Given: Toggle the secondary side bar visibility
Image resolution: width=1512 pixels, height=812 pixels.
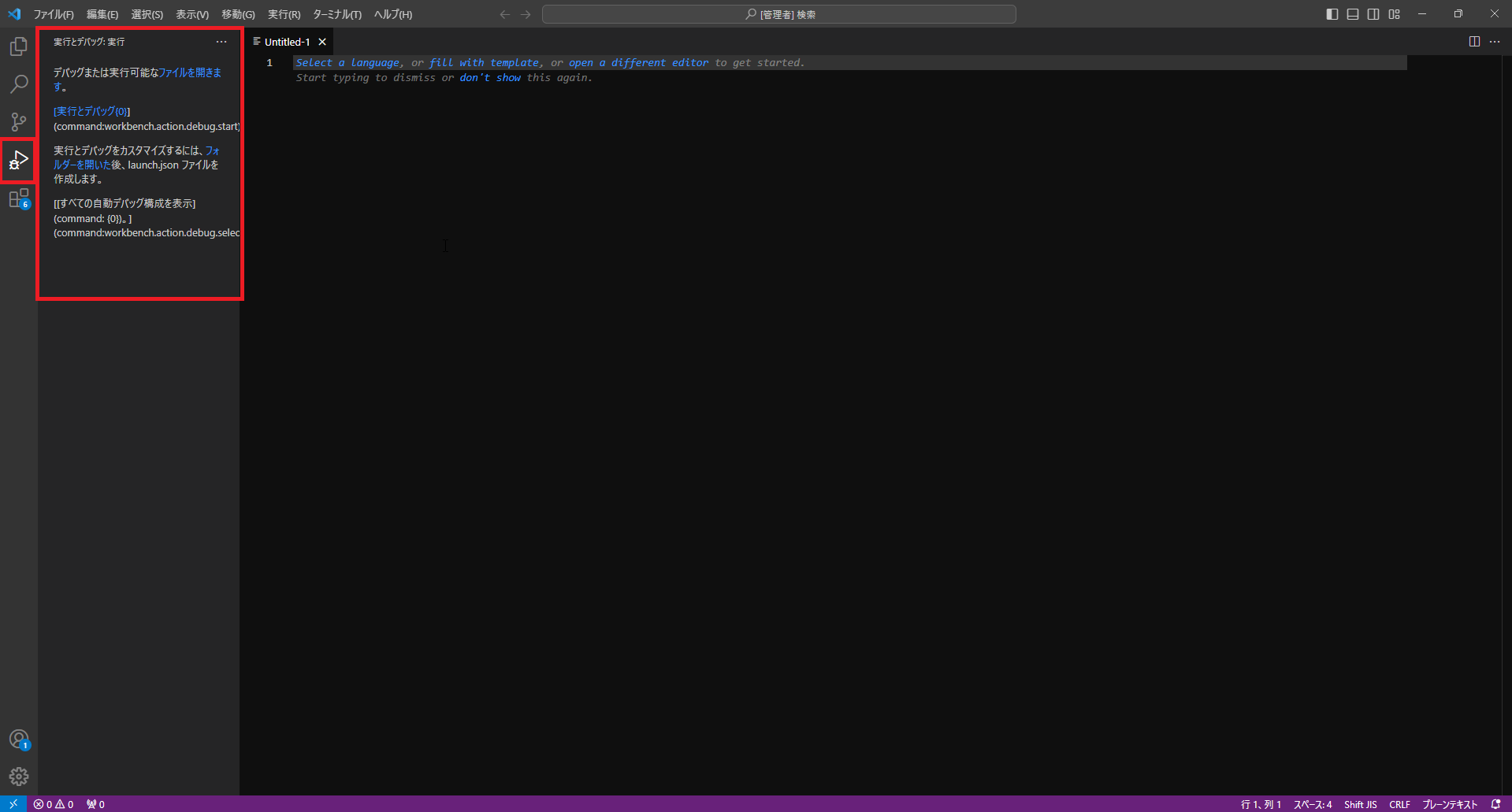Looking at the screenshot, I should pyautogui.click(x=1373, y=14).
